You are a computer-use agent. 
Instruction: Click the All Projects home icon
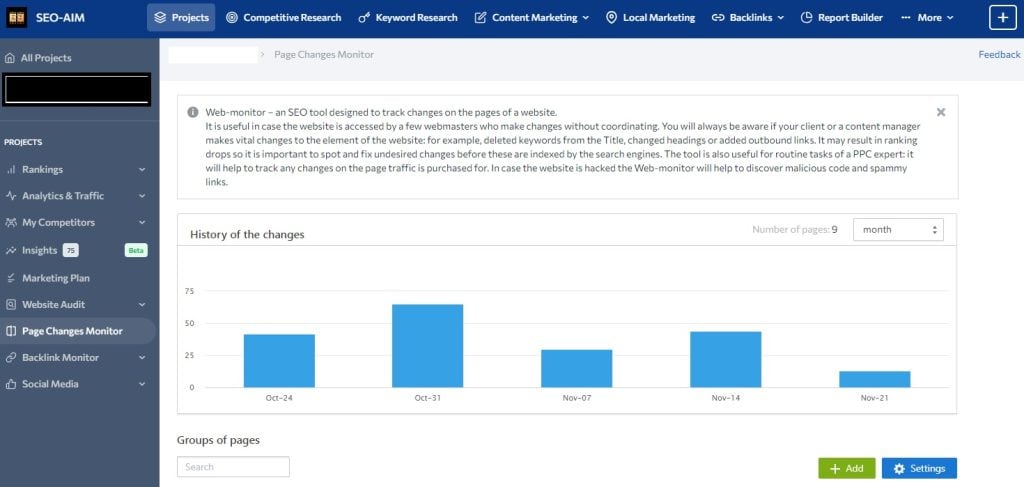10,58
